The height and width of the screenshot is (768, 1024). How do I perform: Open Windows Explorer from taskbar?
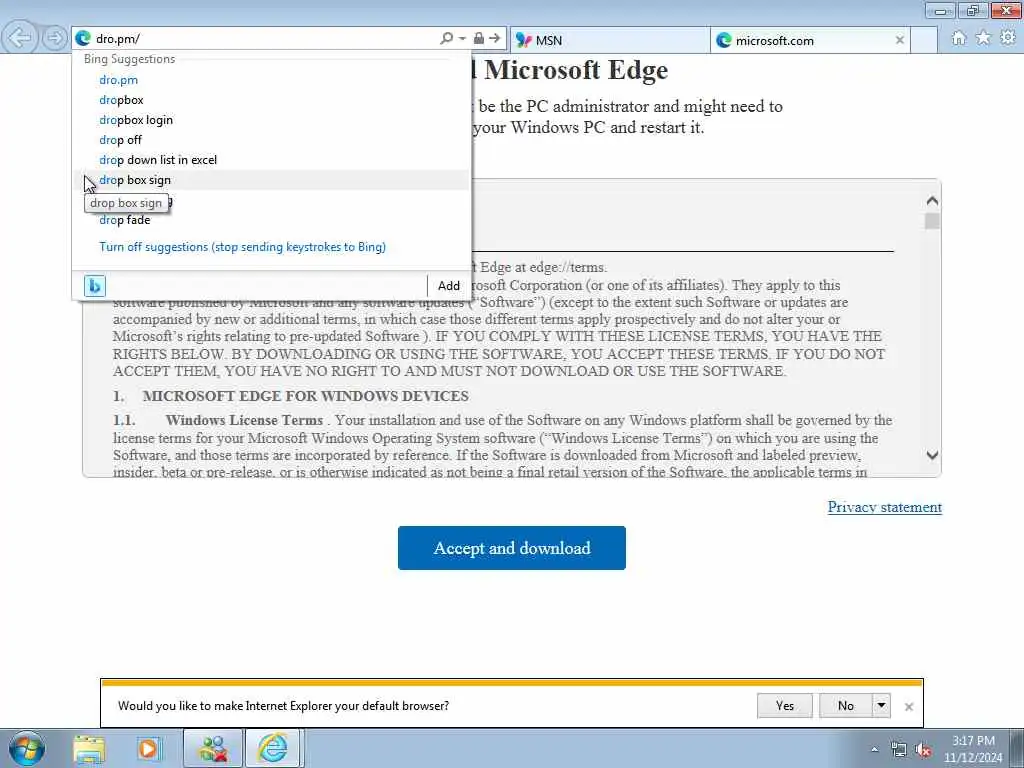click(89, 749)
